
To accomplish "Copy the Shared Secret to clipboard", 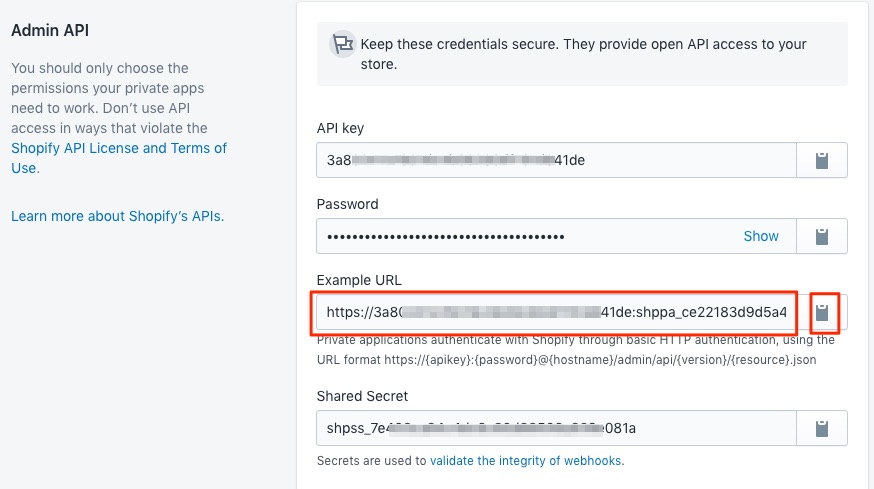I will [x=822, y=429].
